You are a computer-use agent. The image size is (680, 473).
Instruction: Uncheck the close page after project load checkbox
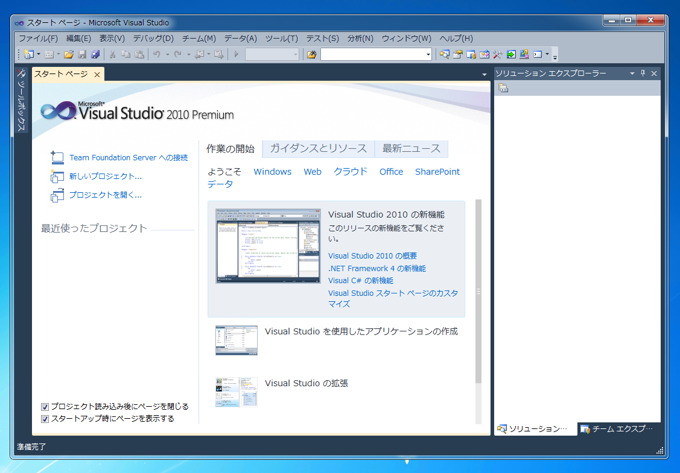coord(45,407)
